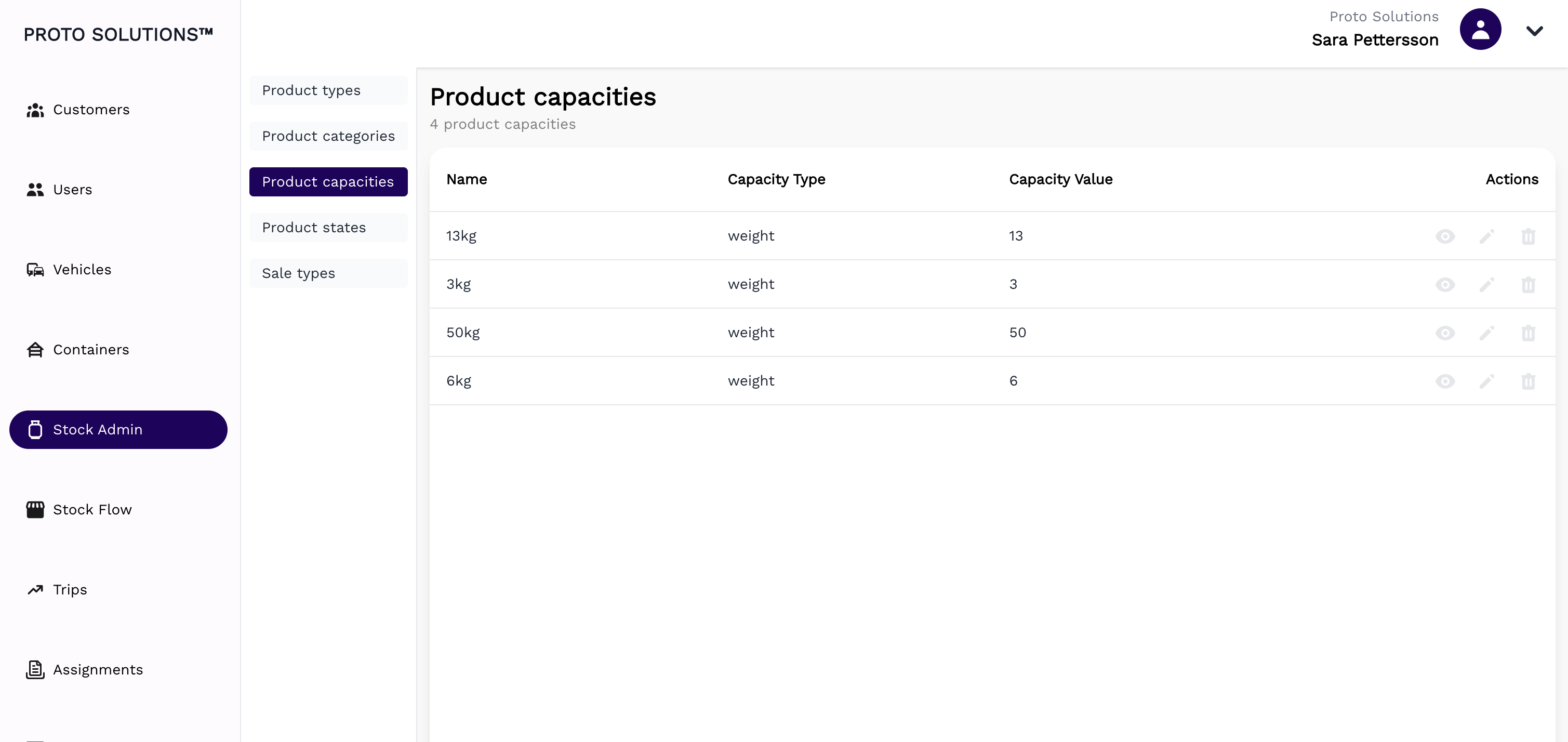
Task: View the 3kg capacity via eye icon
Action: tap(1445, 284)
